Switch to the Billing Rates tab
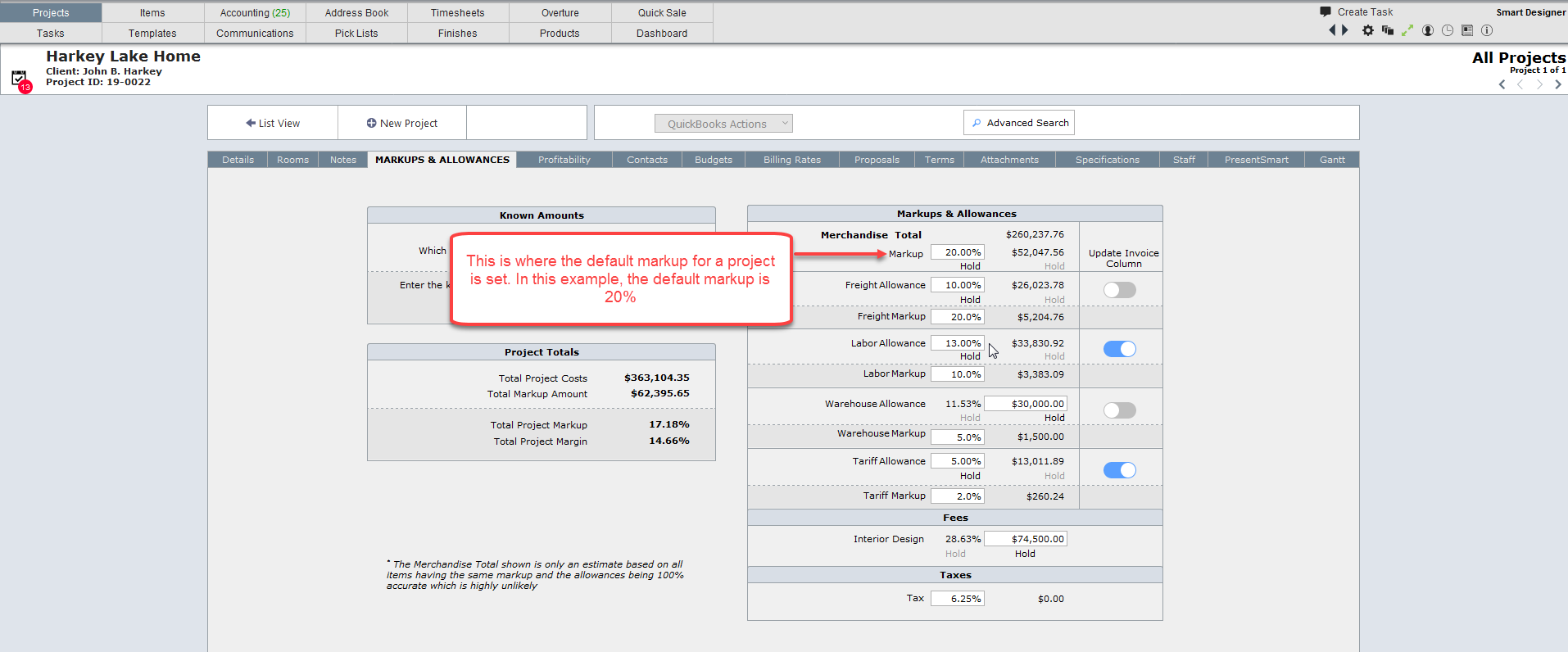This screenshot has height=652, width=1568. [x=792, y=160]
